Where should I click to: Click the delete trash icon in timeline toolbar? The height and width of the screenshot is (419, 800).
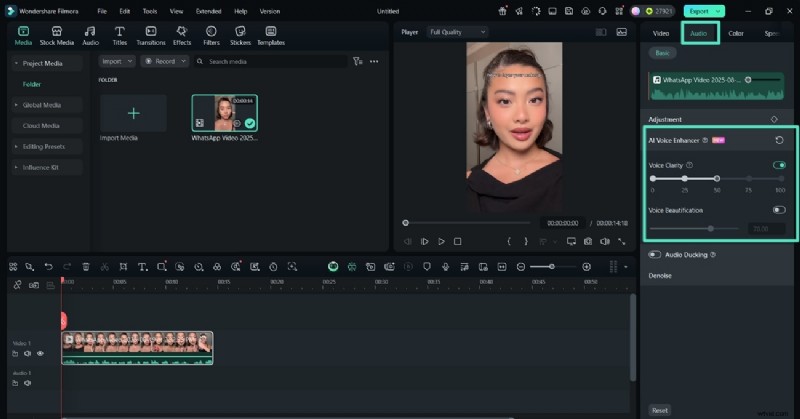(x=85, y=267)
